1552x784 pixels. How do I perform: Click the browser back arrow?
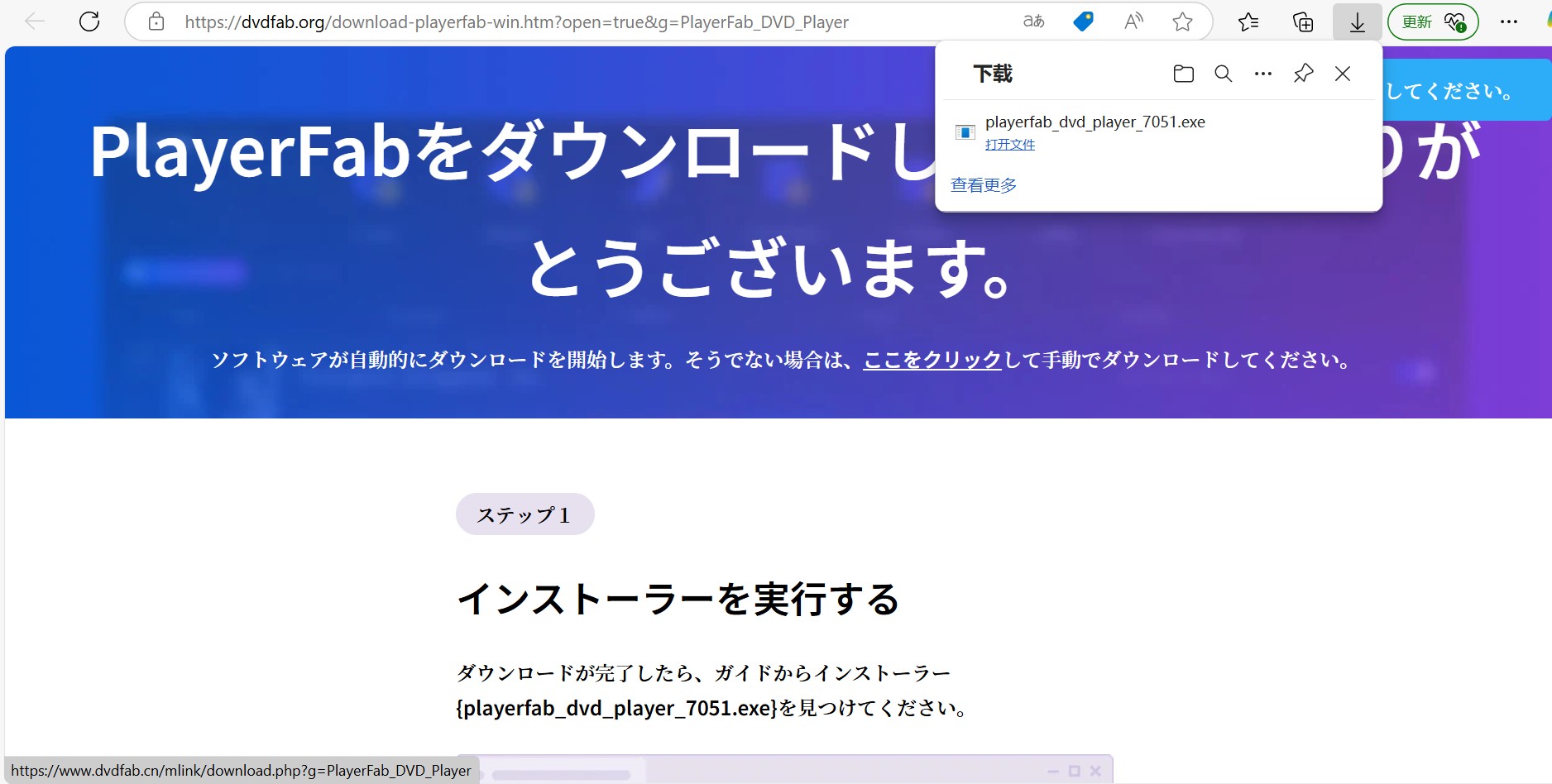(x=34, y=22)
